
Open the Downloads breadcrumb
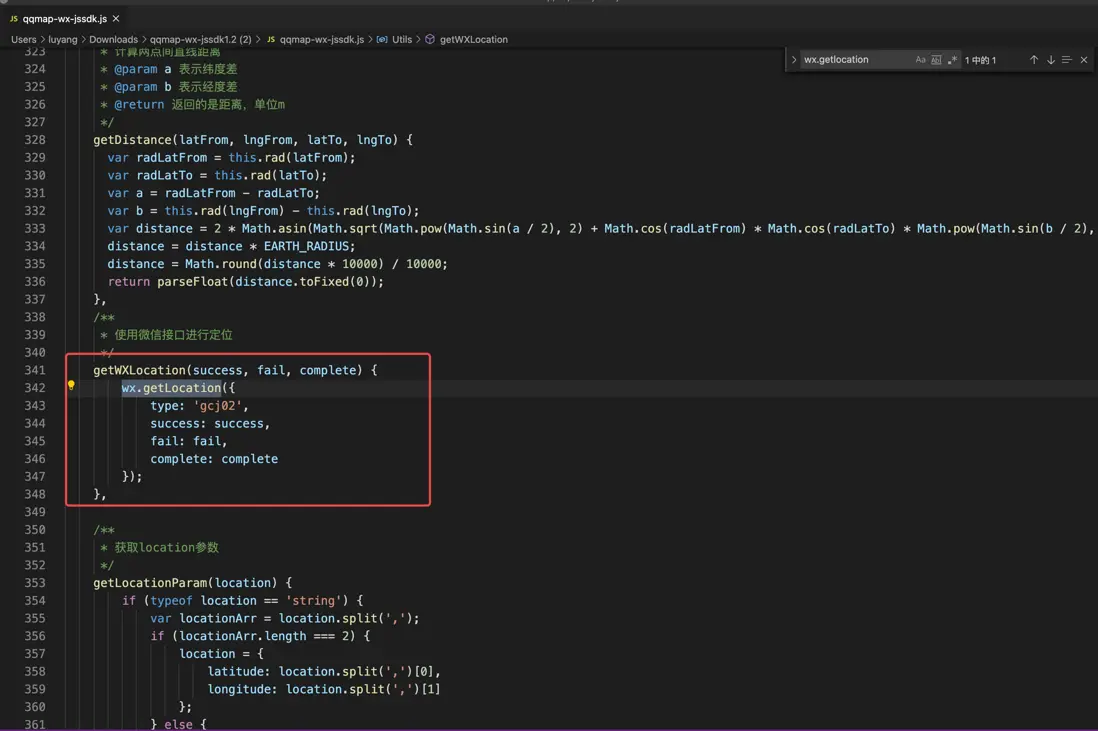coord(113,39)
